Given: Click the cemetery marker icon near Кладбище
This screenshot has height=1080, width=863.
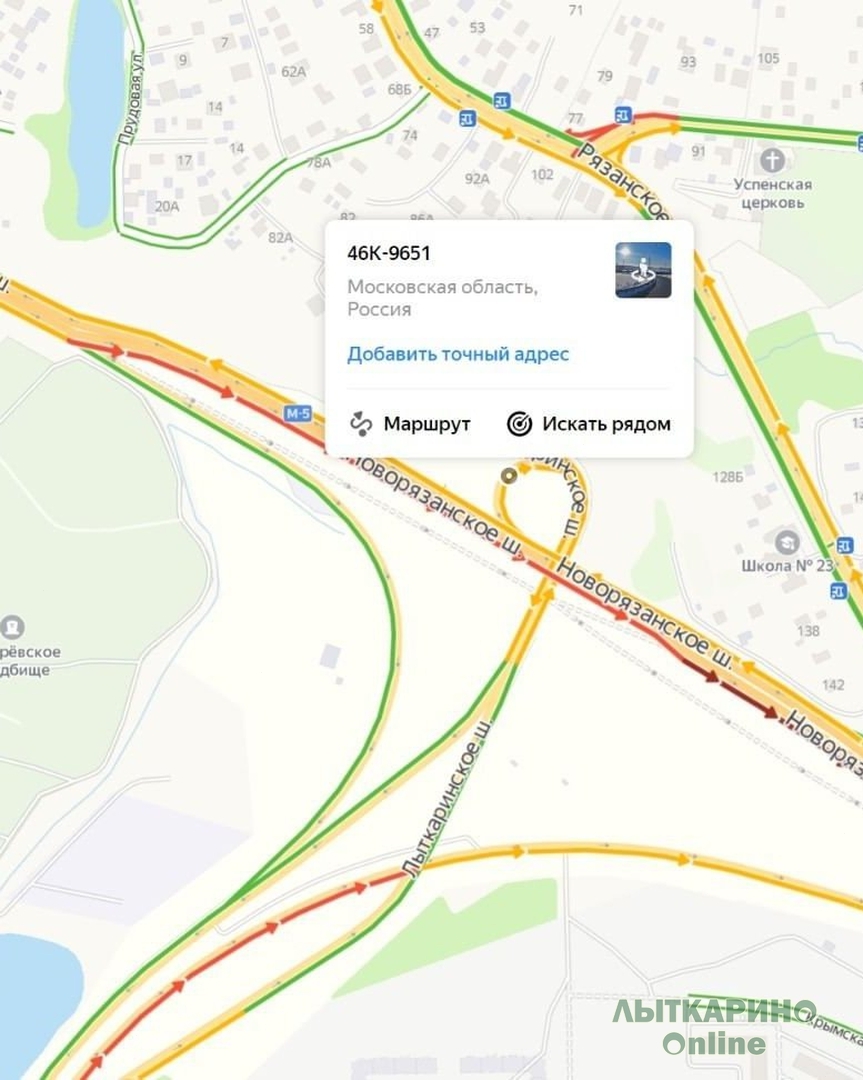Looking at the screenshot, I should 12,627.
